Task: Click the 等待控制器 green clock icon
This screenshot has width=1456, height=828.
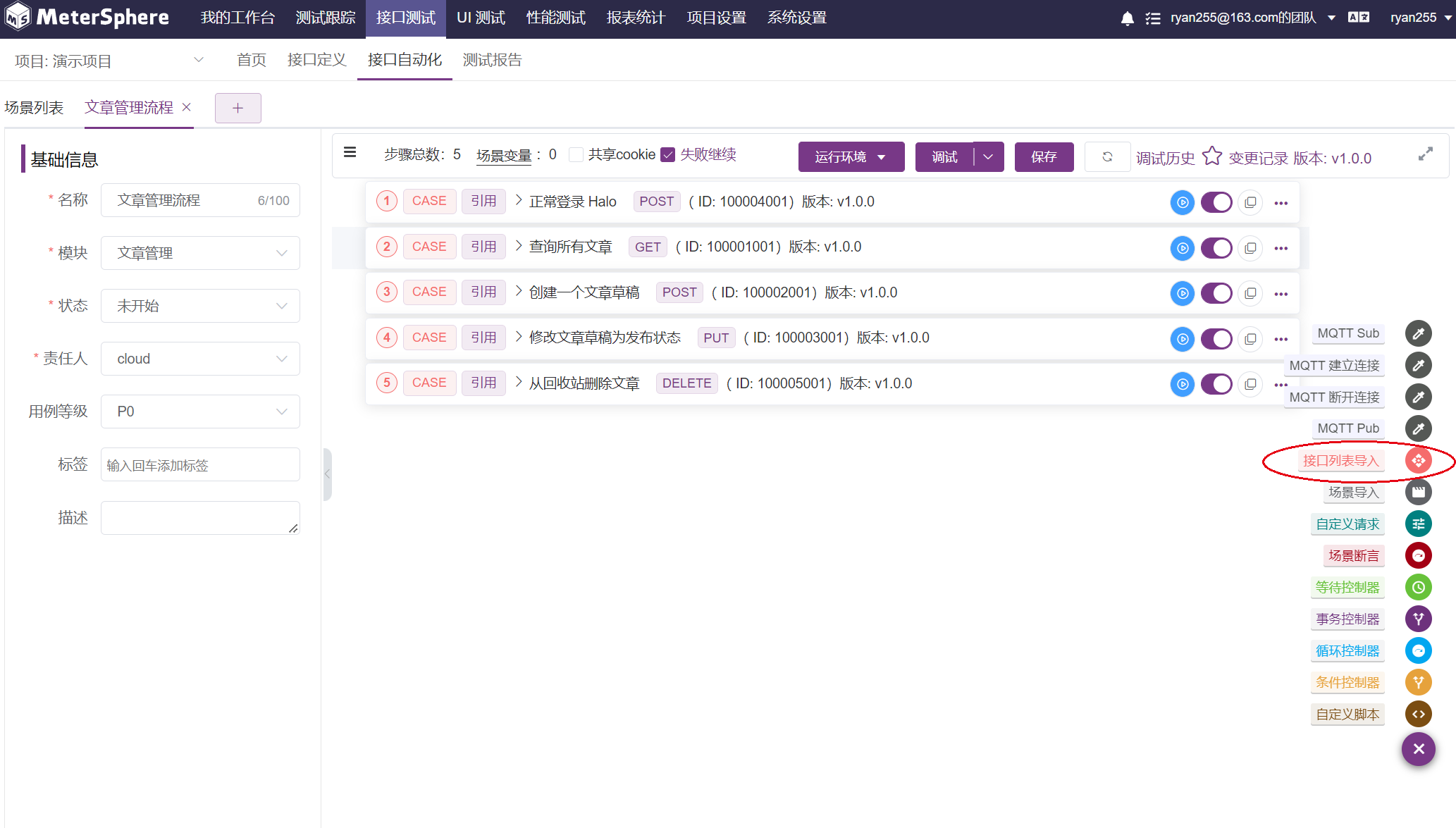Action: tap(1418, 587)
